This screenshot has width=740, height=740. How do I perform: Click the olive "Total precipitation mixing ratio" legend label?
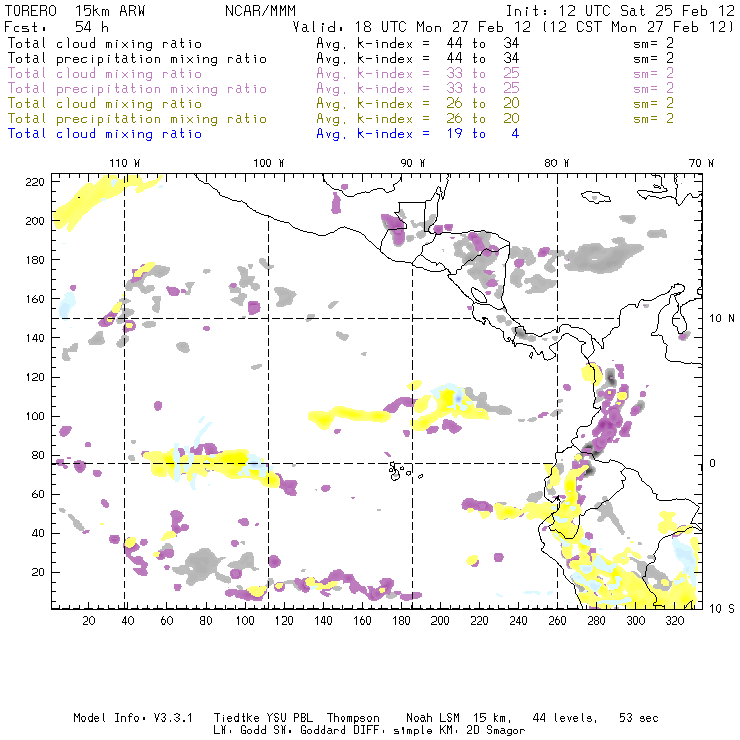[x=137, y=118]
